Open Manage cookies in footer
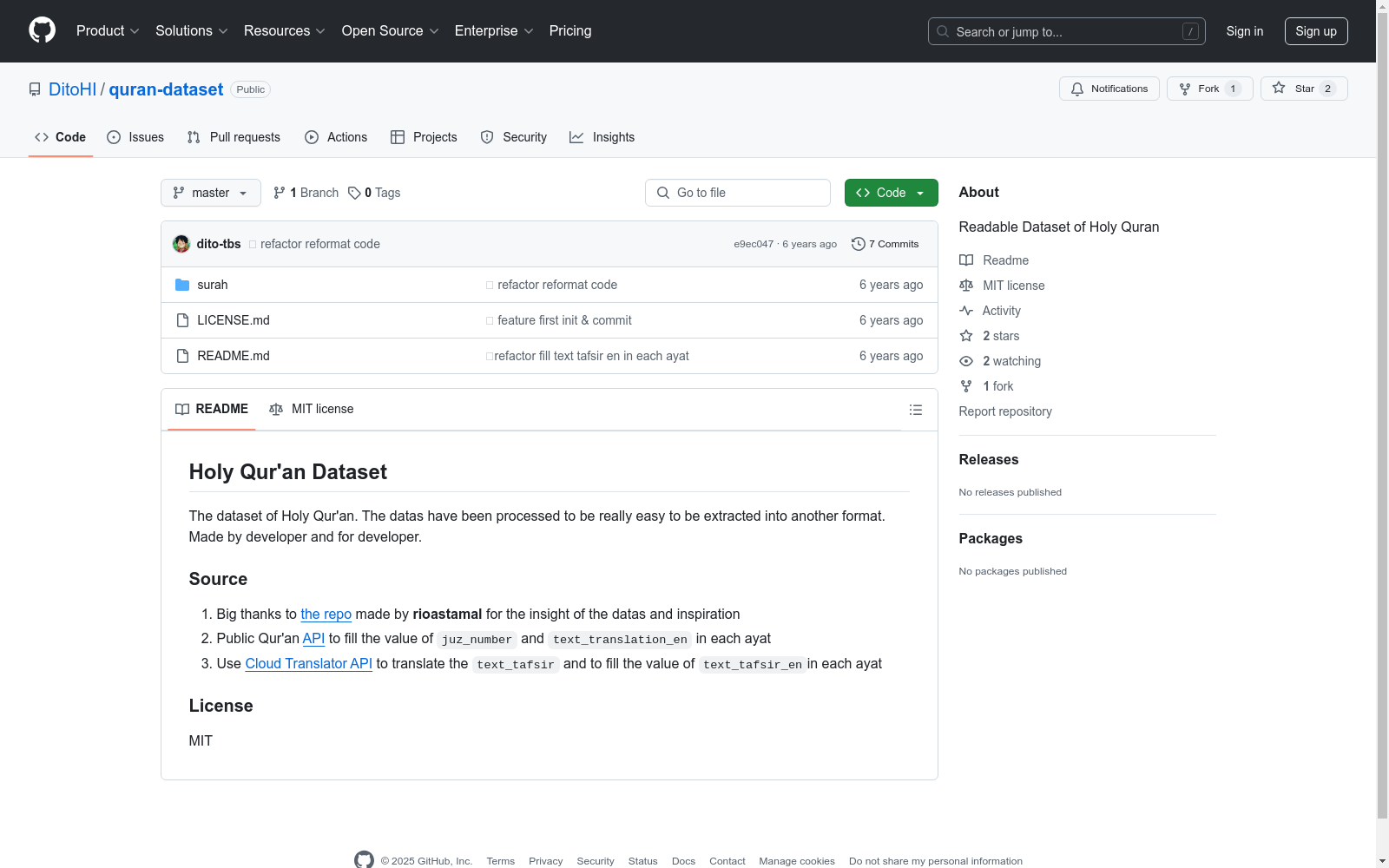This screenshot has width=1389, height=868. coord(797,861)
